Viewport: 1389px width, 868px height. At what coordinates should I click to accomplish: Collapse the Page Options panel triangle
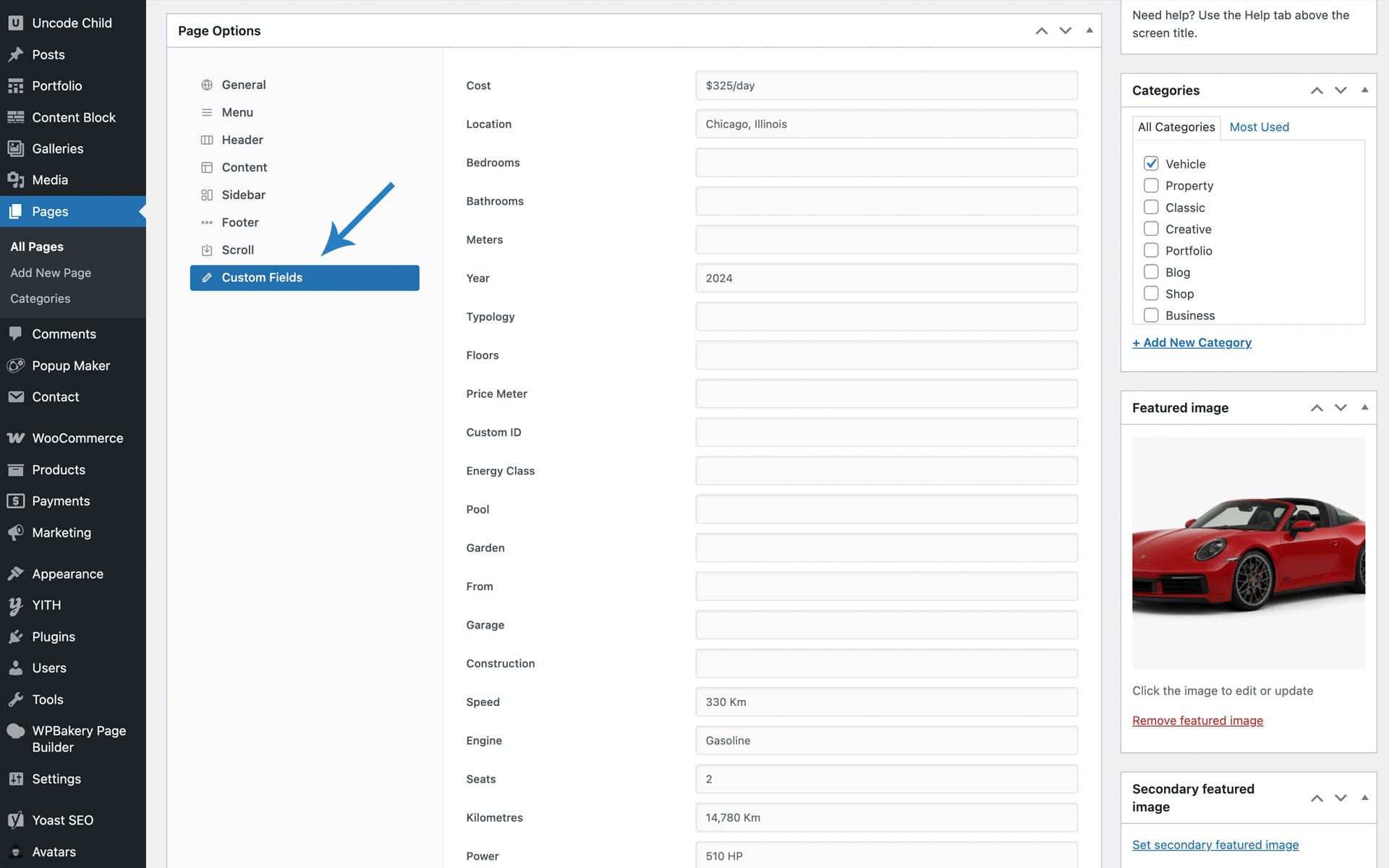1089,30
